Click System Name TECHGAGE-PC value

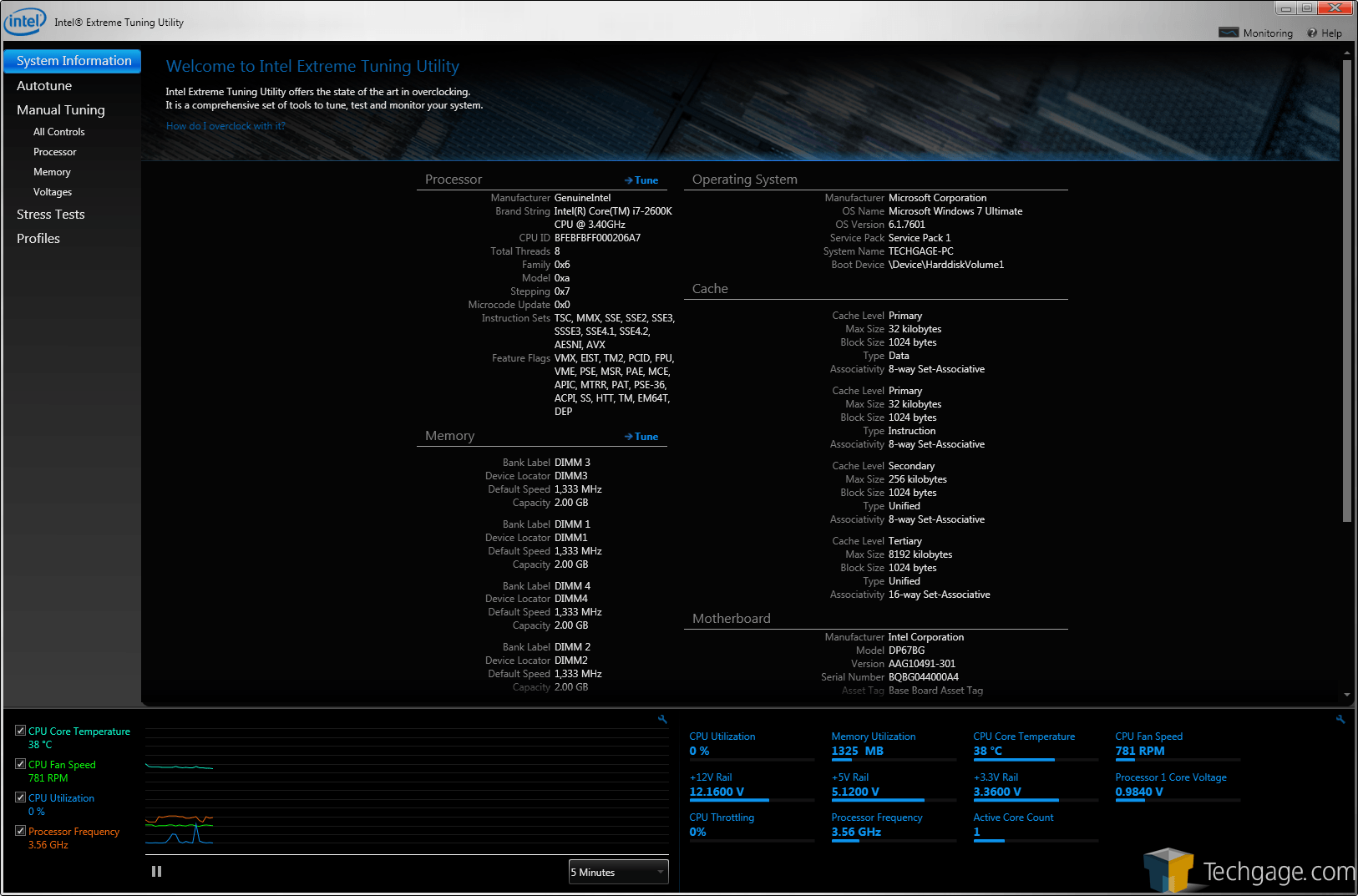click(920, 251)
